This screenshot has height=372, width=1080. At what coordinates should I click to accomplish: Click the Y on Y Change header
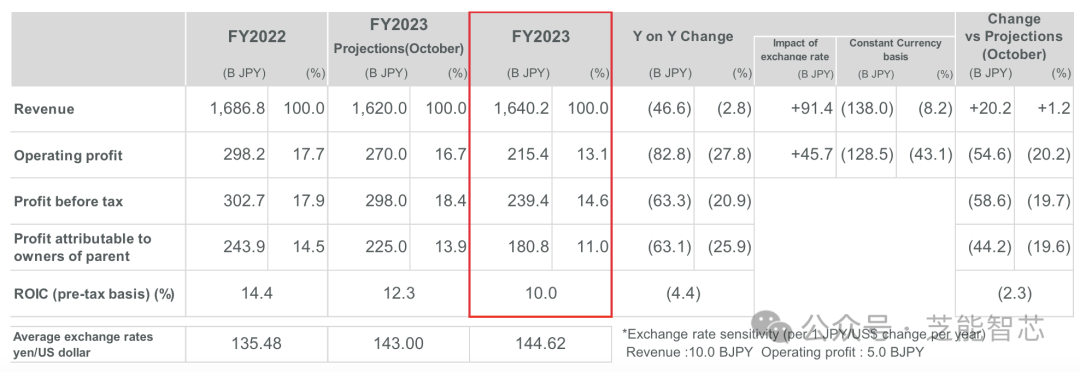[x=683, y=37]
